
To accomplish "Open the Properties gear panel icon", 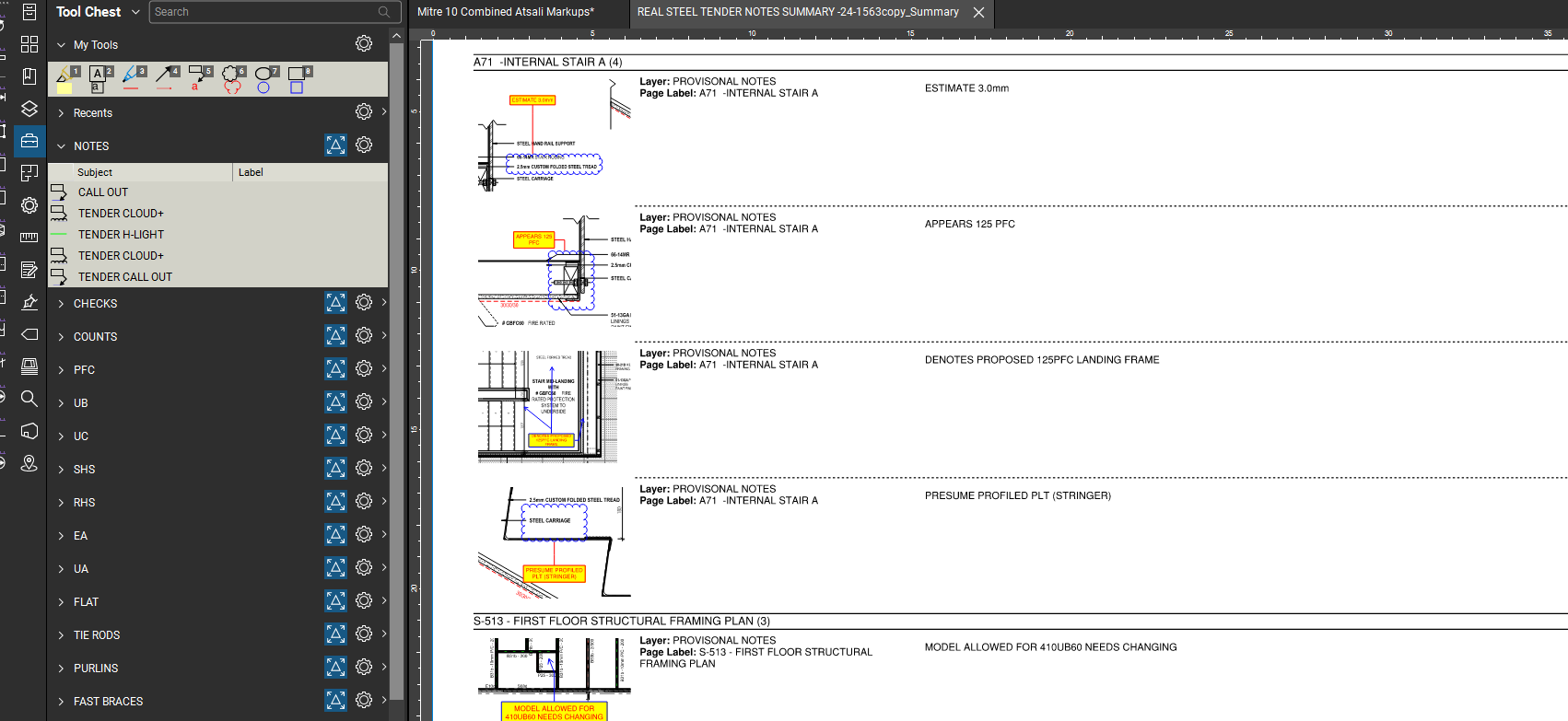I will 29,205.
